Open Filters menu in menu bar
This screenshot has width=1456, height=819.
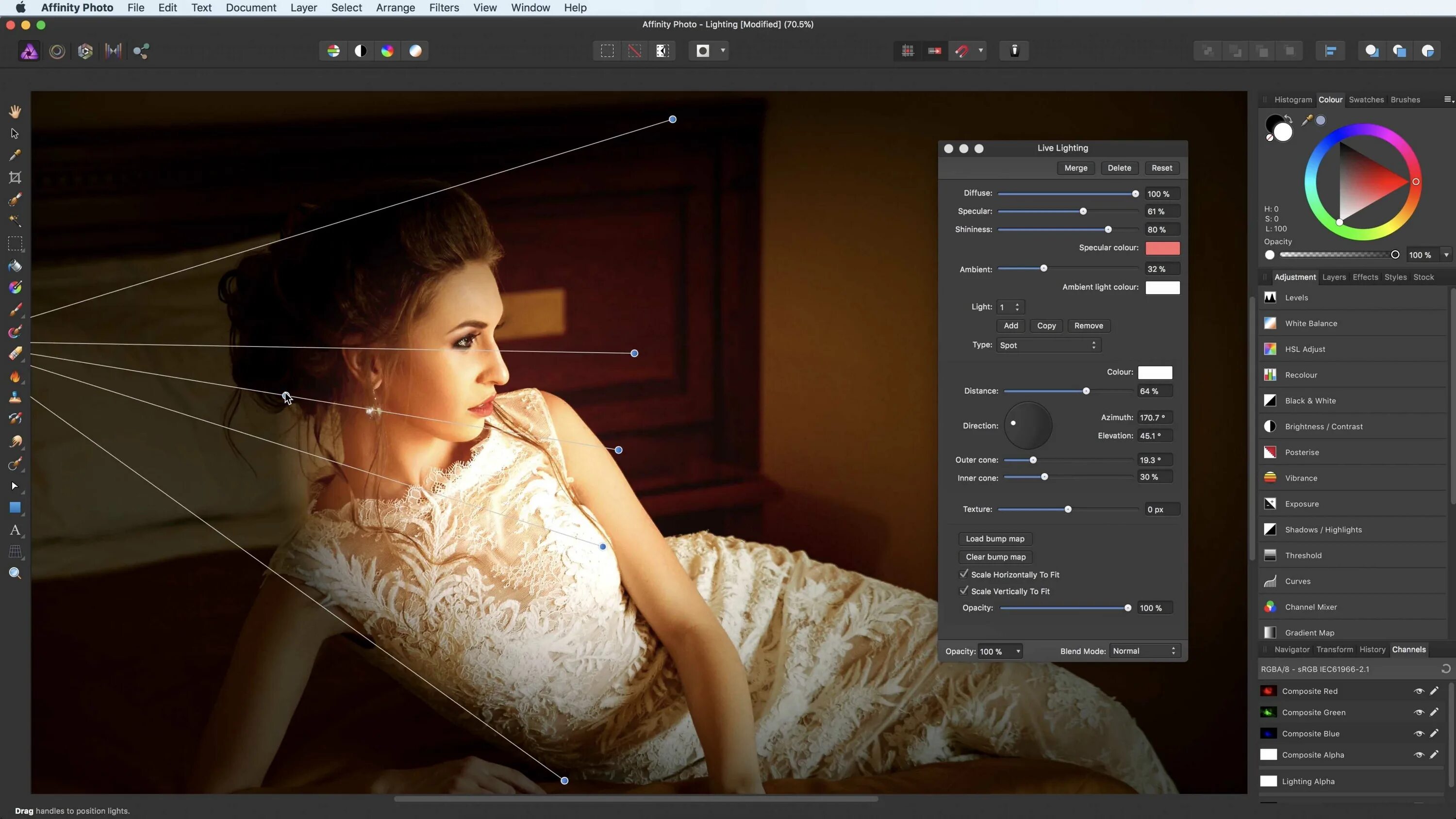(x=444, y=7)
